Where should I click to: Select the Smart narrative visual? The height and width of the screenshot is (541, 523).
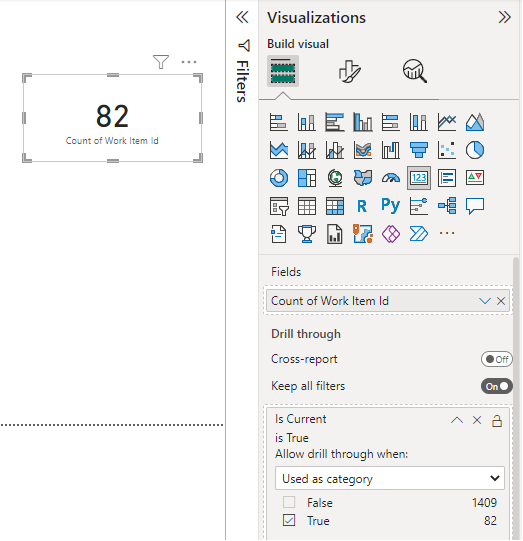[278, 234]
